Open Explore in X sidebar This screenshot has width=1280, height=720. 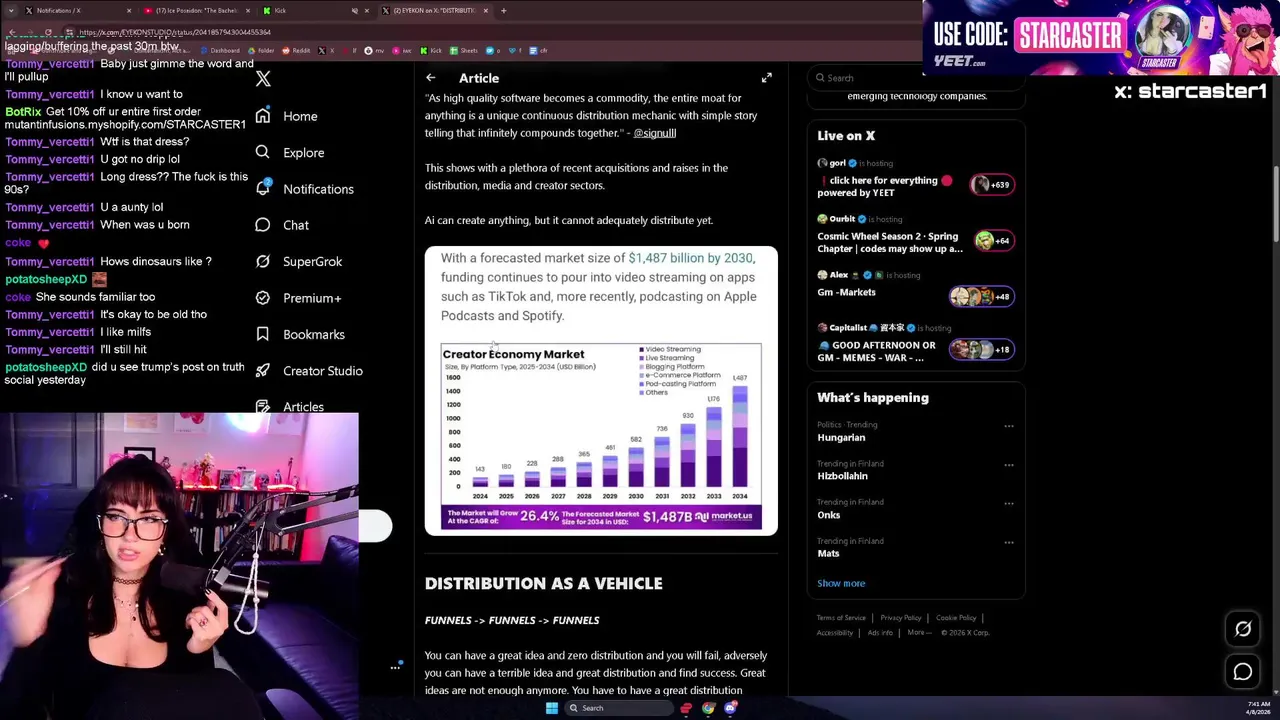pos(289,153)
